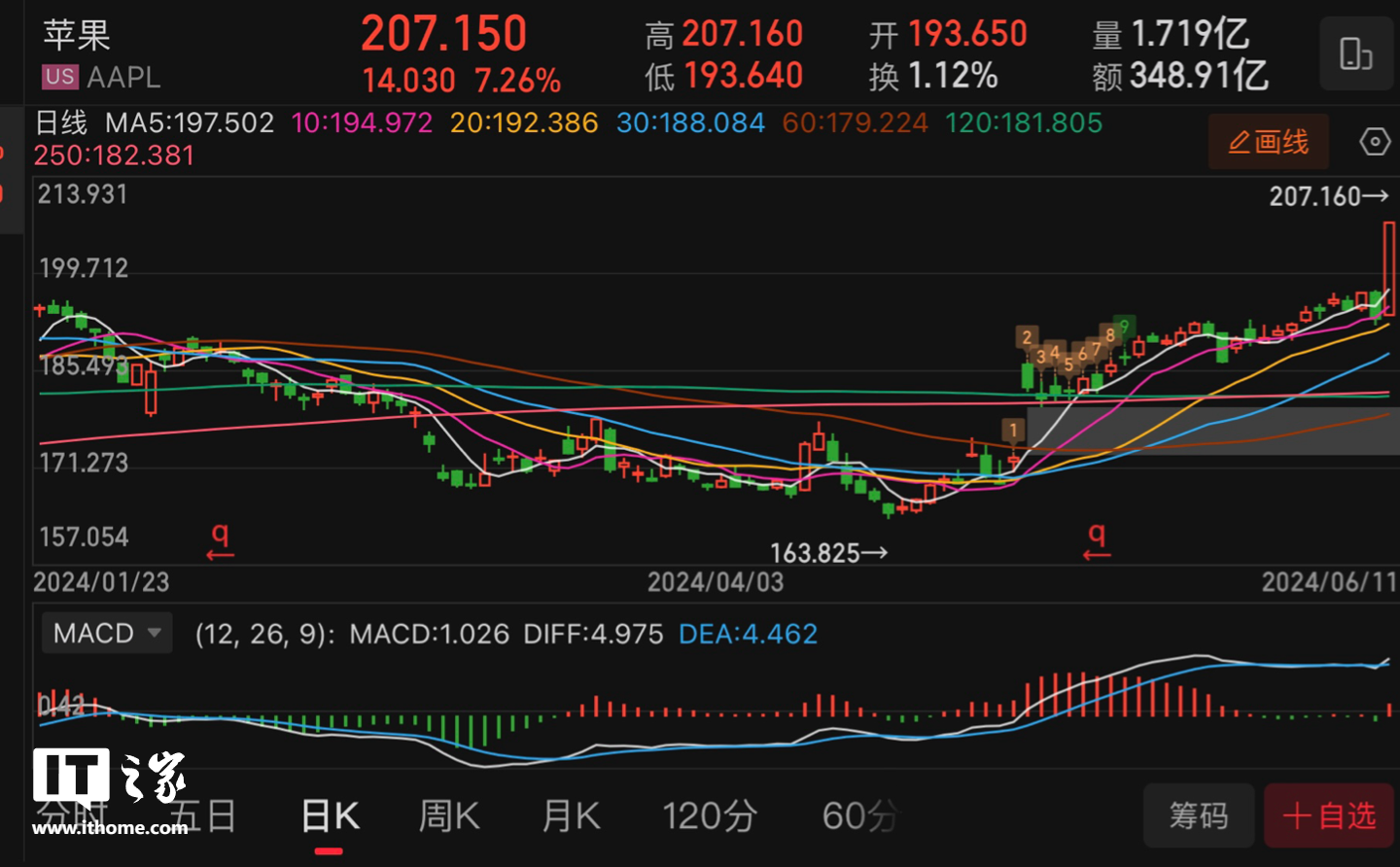This screenshot has height=867, width=1400.
Task: Click the 画线 draw line button
Action: 1269,142
